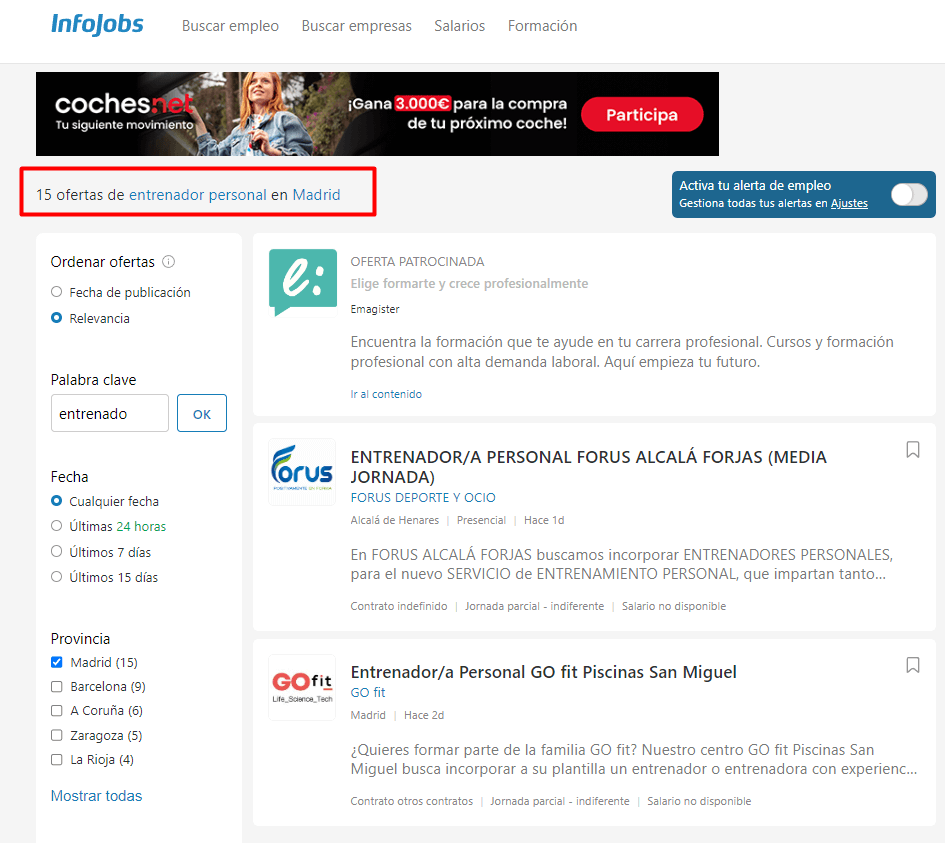The height and width of the screenshot is (843, 945).
Task: Open the coches.net advertisement banner
Action: point(377,114)
